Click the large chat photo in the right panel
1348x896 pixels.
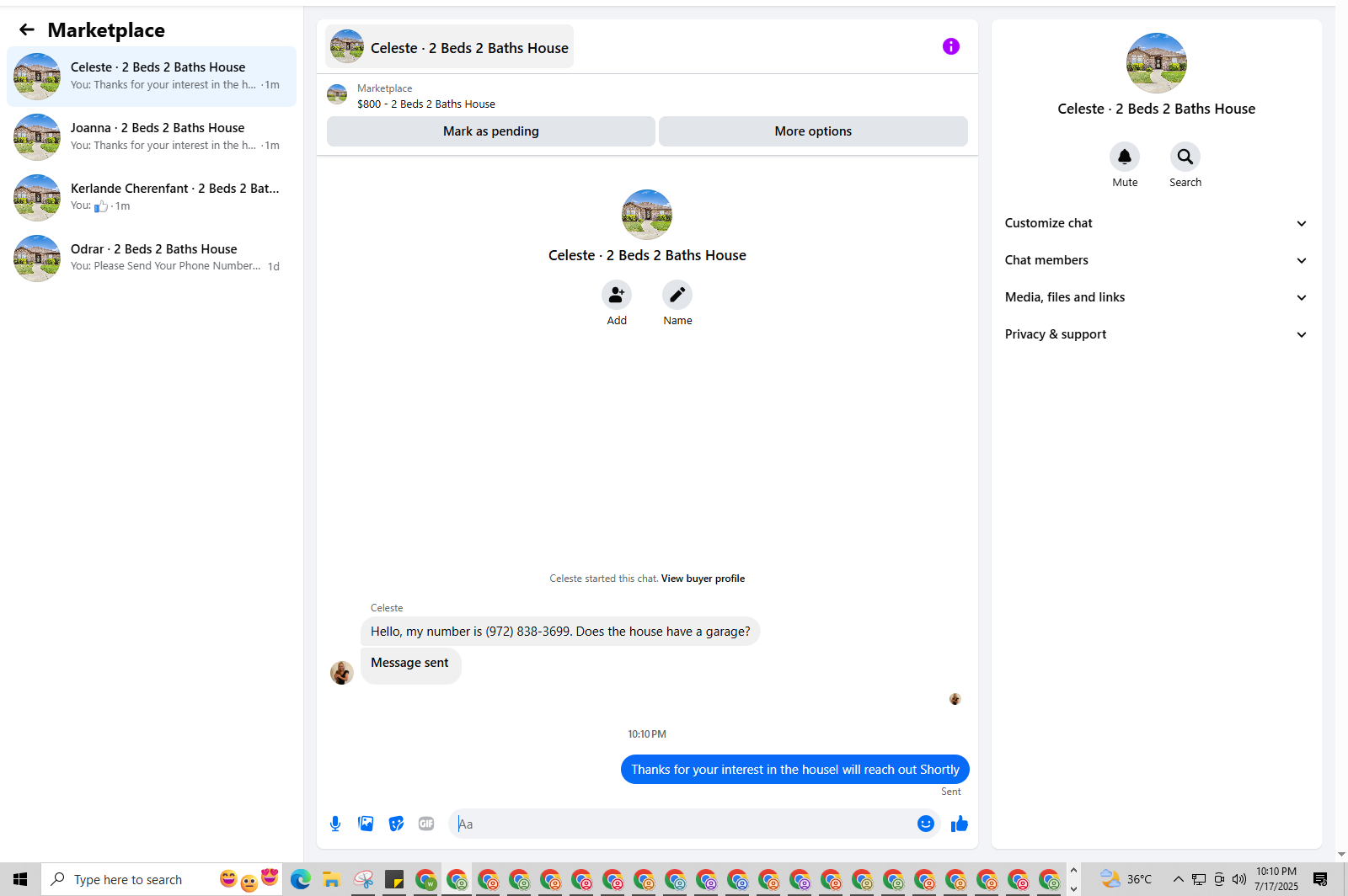click(1157, 63)
